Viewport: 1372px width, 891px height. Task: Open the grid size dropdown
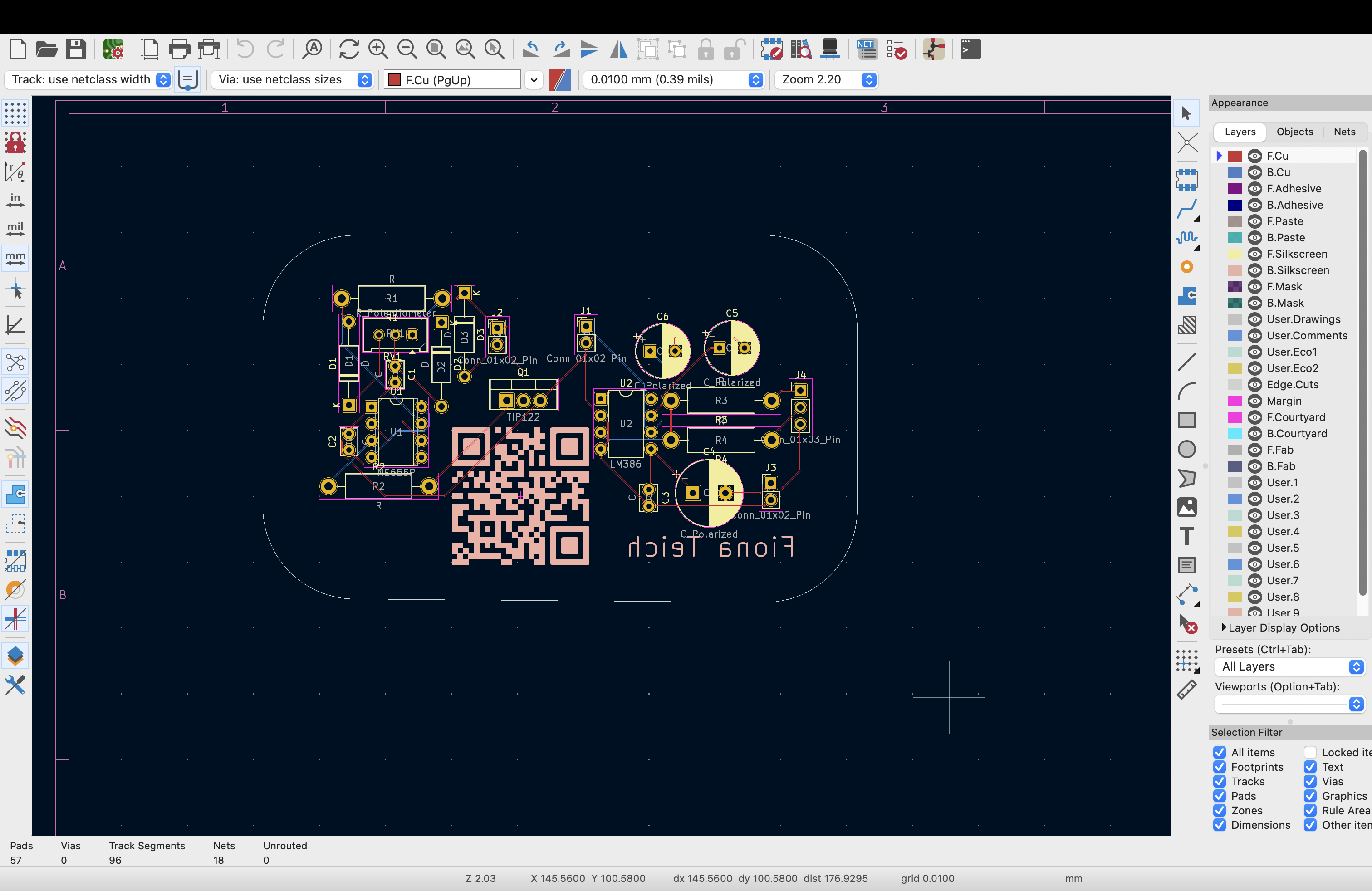tap(674, 79)
